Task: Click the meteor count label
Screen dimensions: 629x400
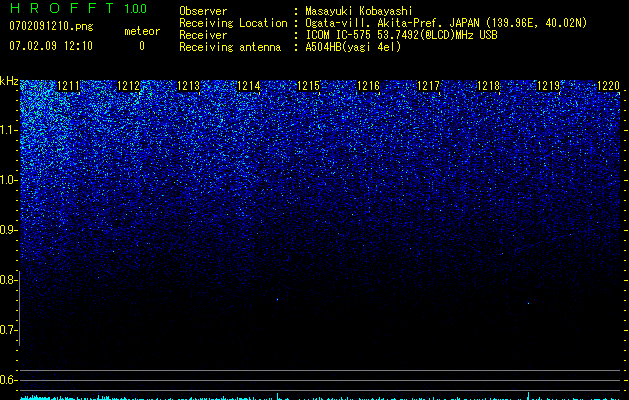Action: (x=142, y=31)
